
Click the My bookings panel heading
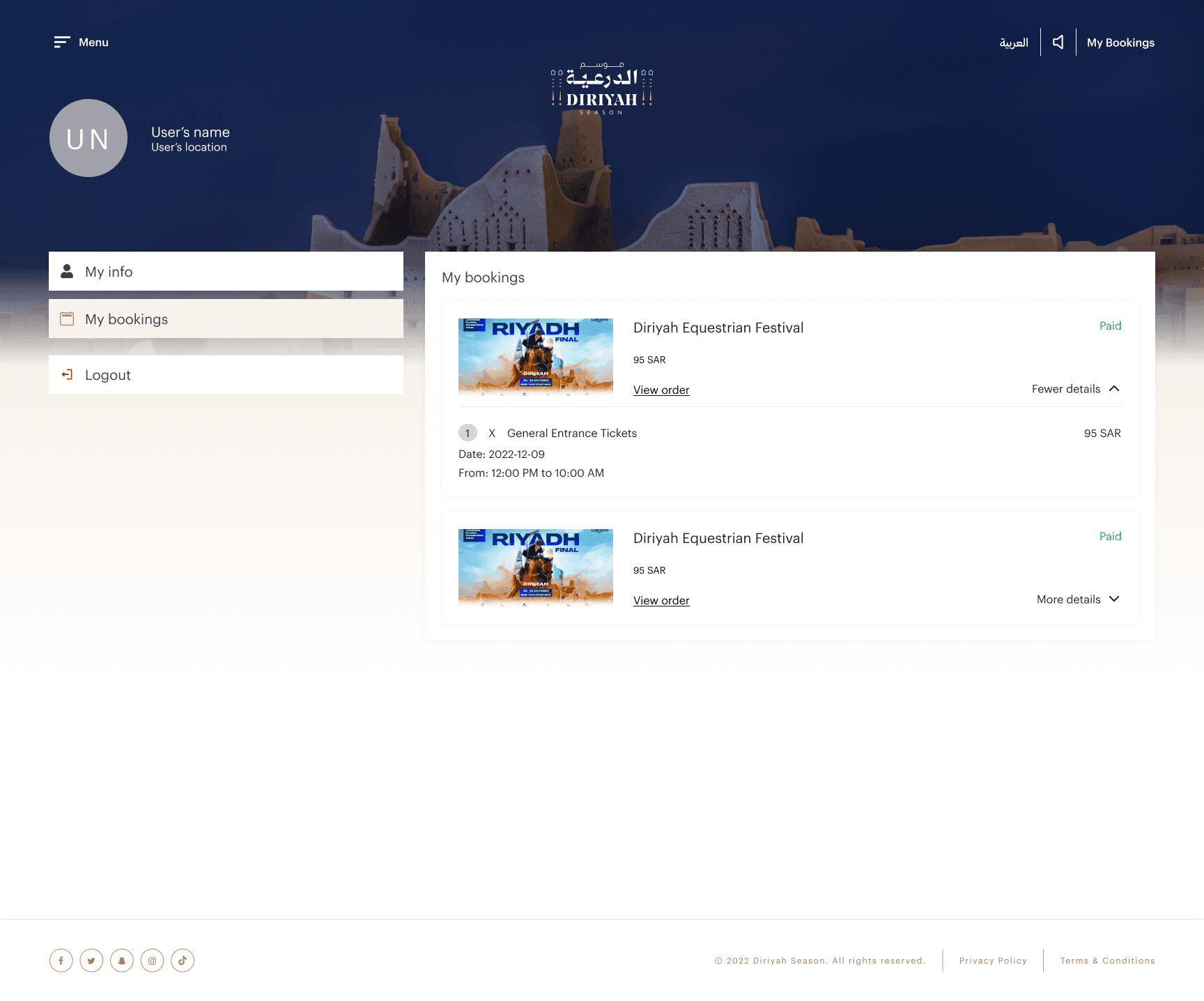click(x=483, y=277)
